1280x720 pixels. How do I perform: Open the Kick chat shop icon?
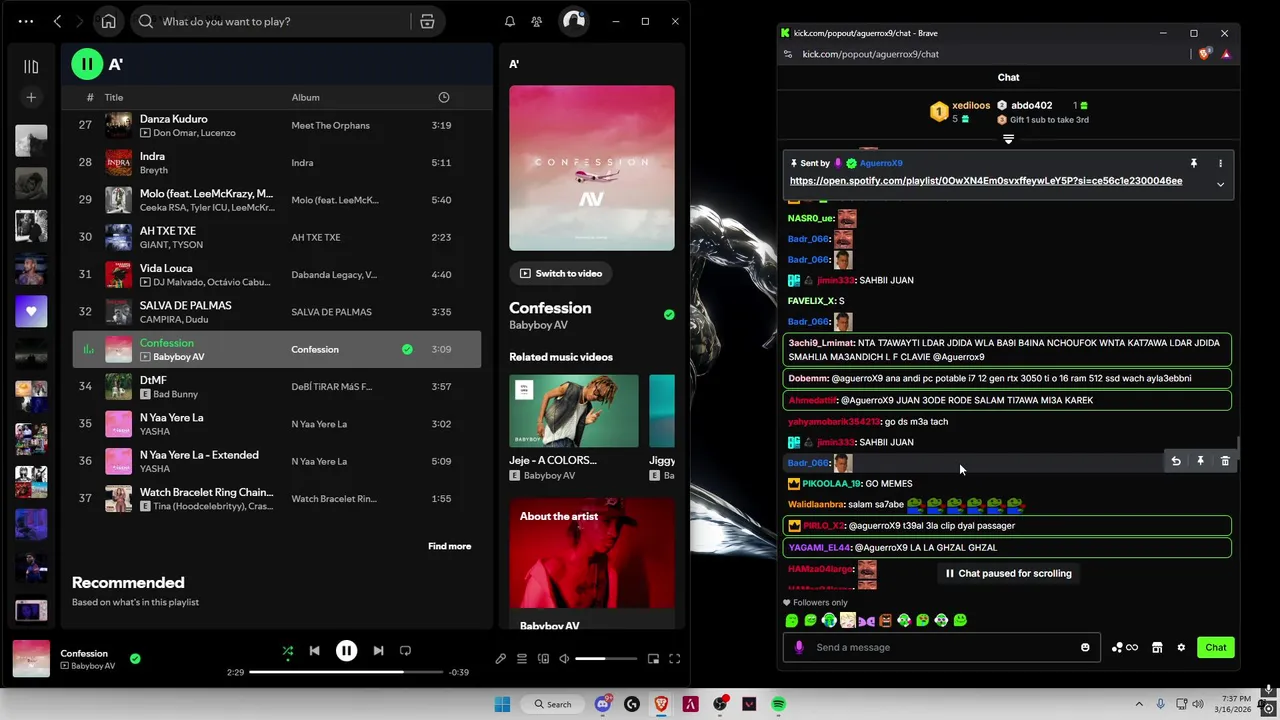click(1157, 647)
